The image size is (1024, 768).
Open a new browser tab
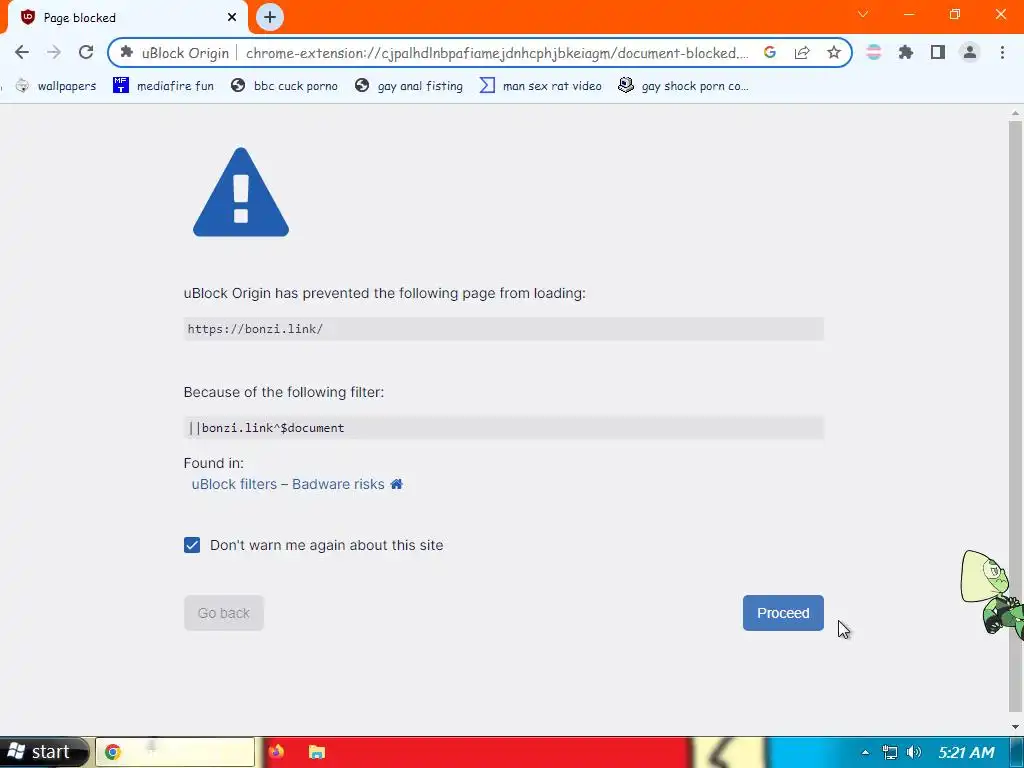click(270, 17)
